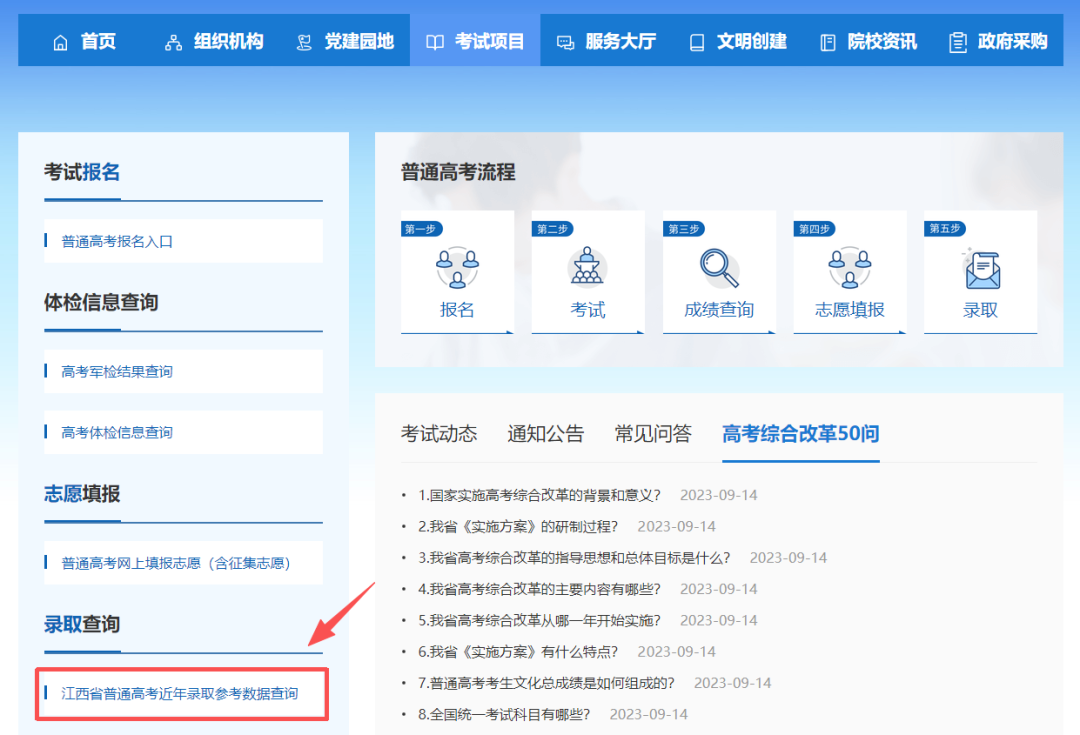Viewport: 1080px width, 735px height.
Task: Click the 第四步 step badge
Action: [x=814, y=229]
